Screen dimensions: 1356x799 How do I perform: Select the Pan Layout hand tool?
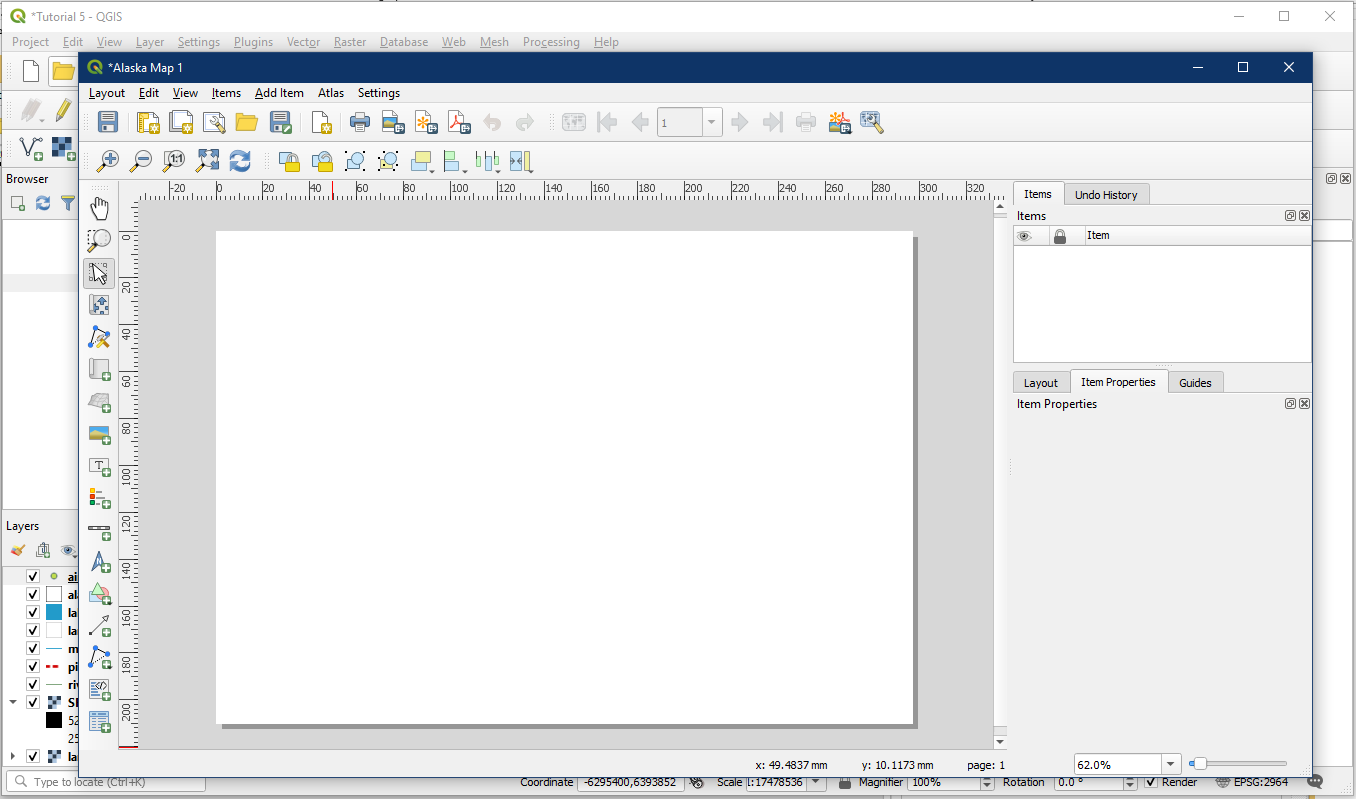[x=99, y=208]
